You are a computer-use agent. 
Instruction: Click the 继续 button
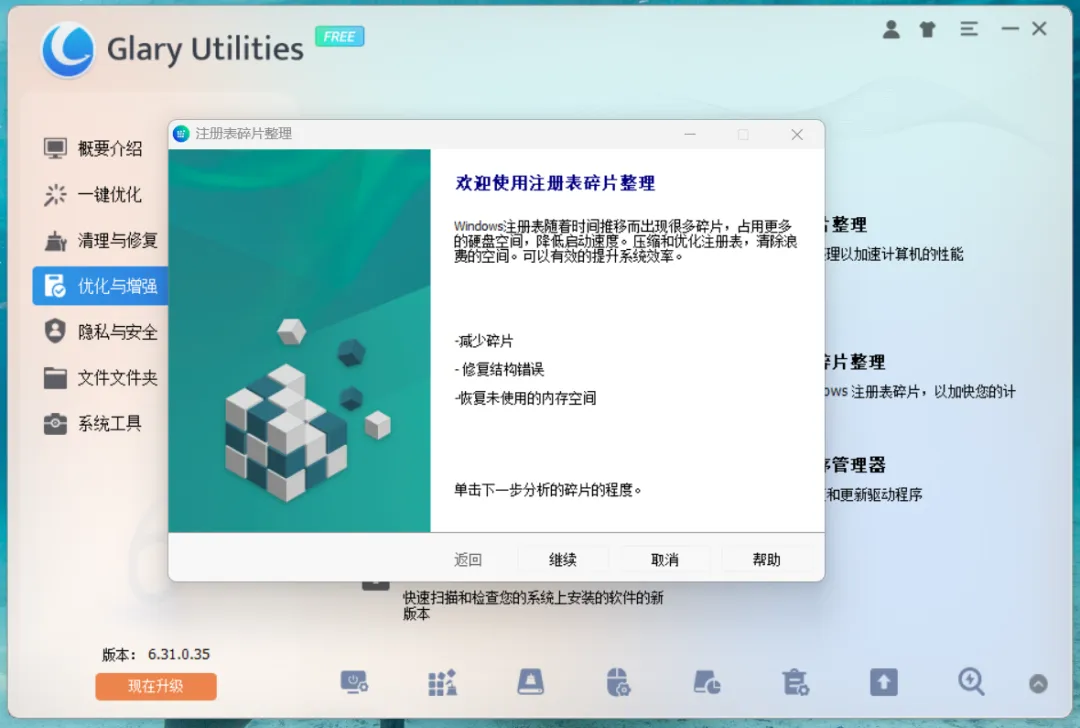tap(563, 559)
